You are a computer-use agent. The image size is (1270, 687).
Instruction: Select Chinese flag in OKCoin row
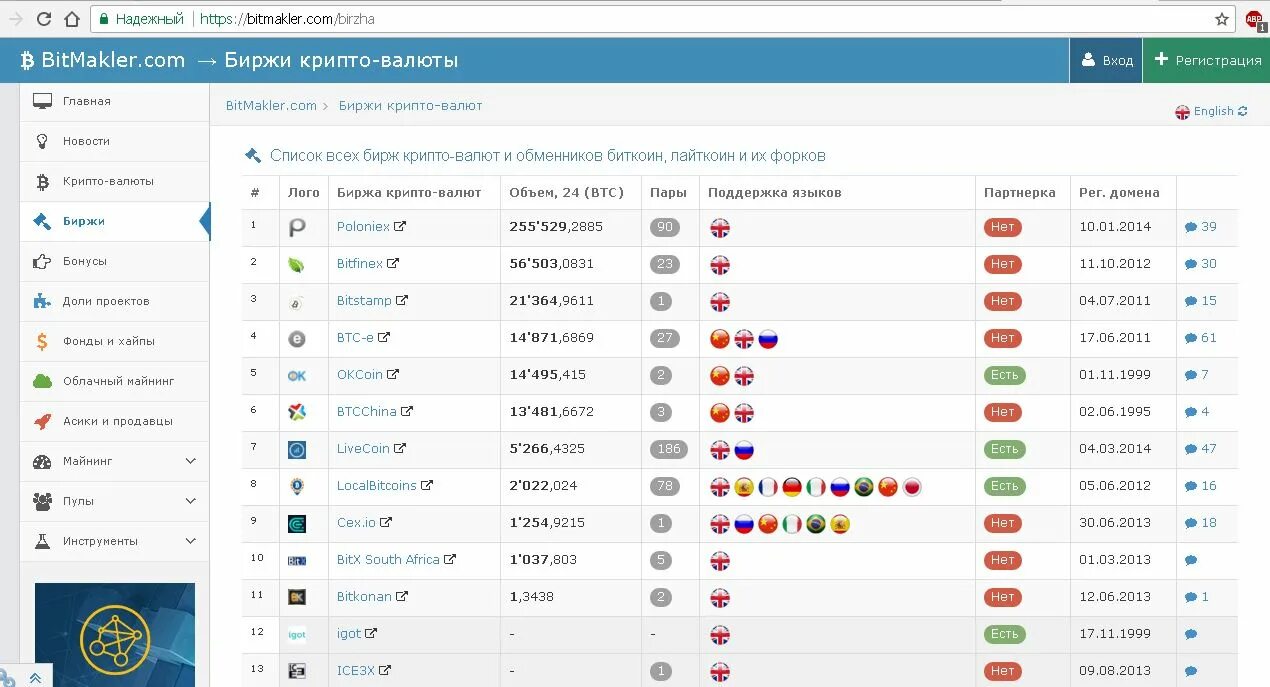(720, 376)
